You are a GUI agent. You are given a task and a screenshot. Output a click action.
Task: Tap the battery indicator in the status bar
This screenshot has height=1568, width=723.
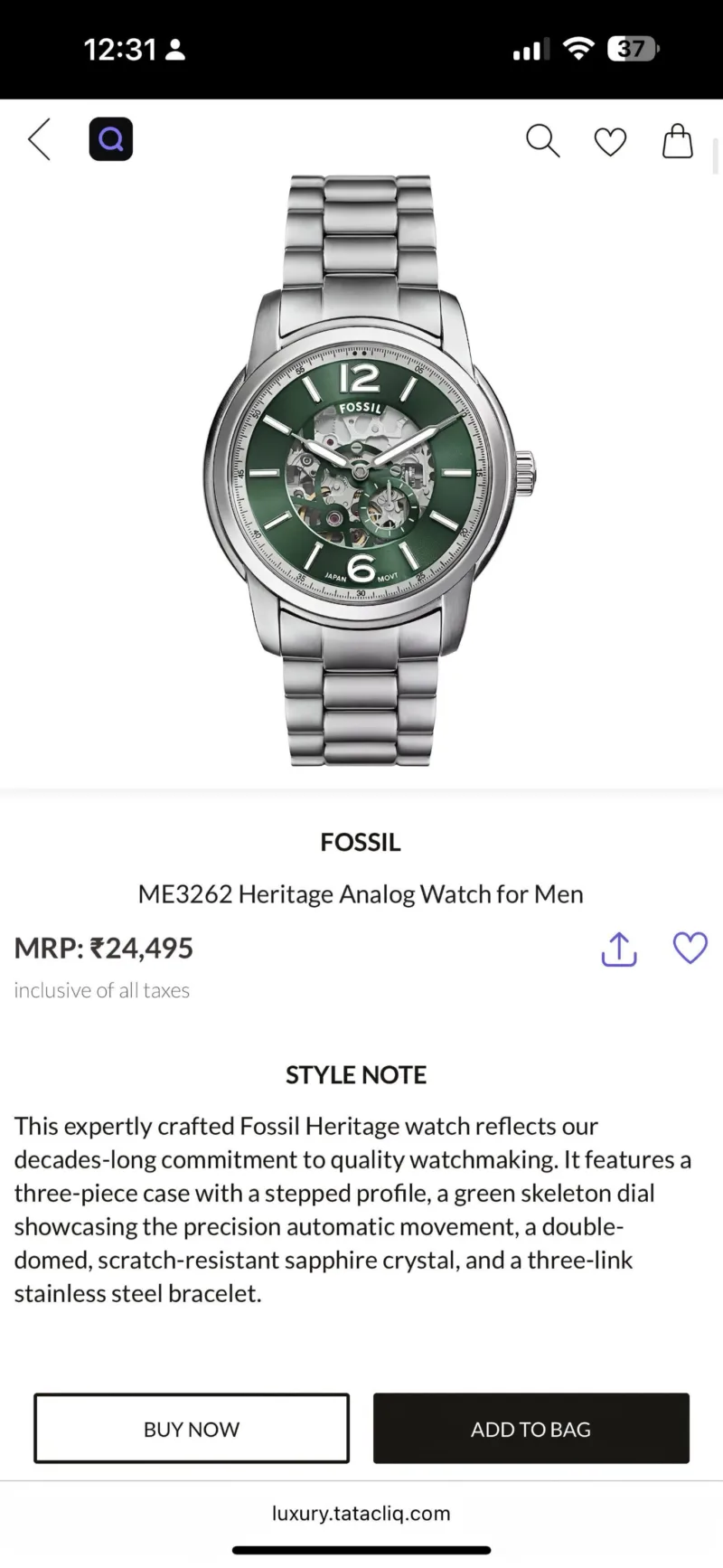(631, 49)
